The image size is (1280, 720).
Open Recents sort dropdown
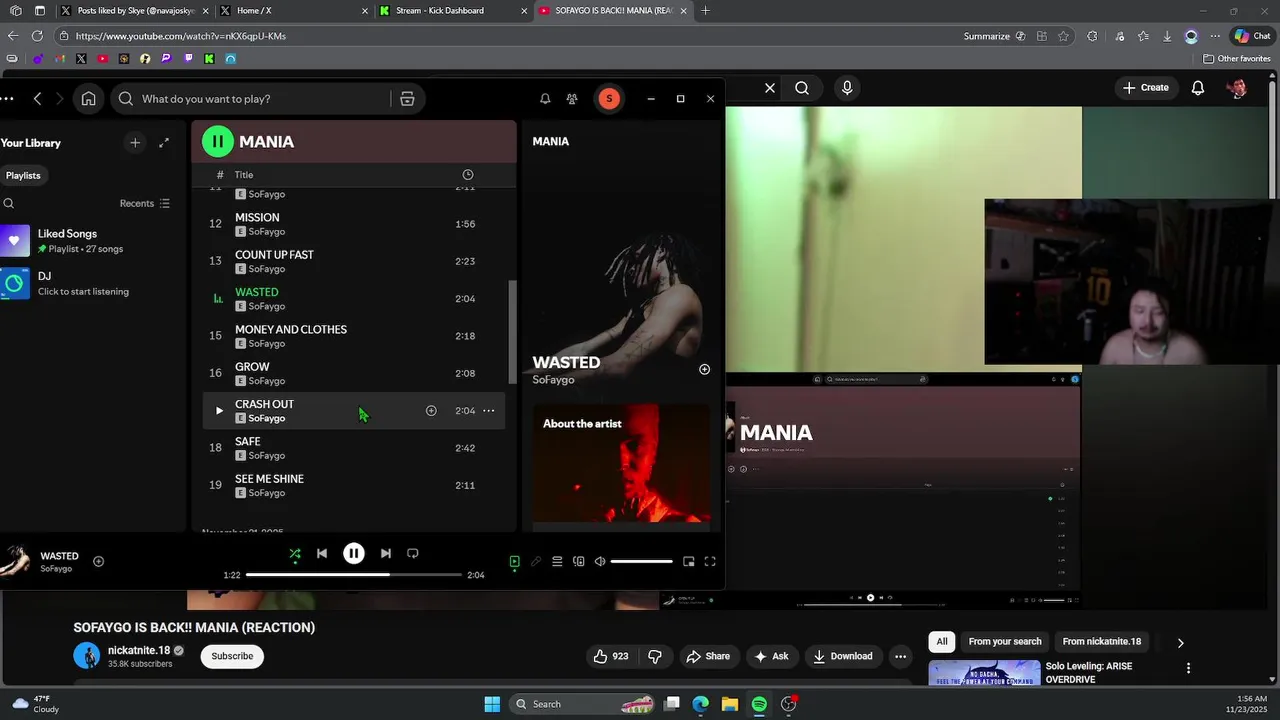coord(145,203)
